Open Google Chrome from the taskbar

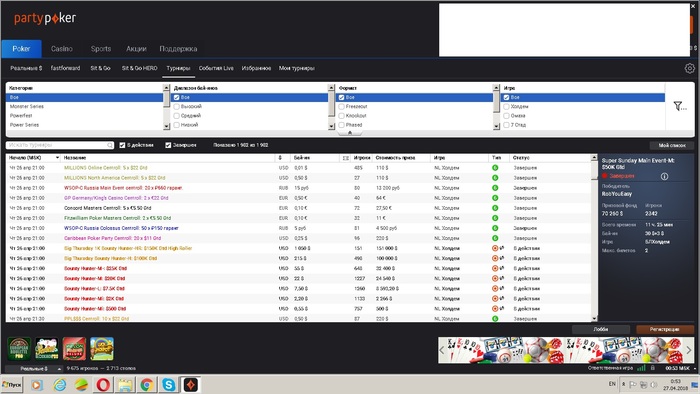tap(147, 384)
